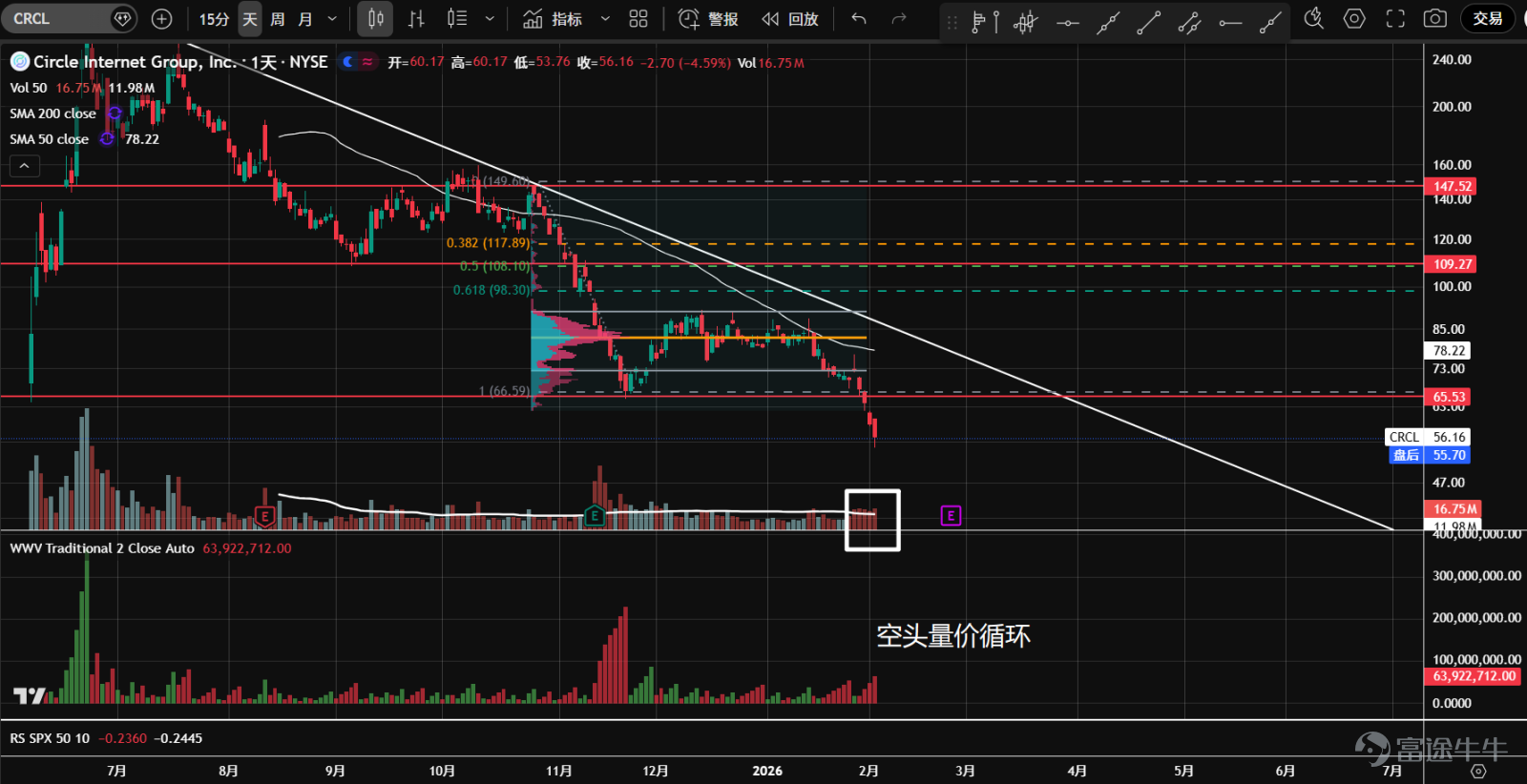Select the trend line drawing tool
The width and height of the screenshot is (1527, 784).
pyautogui.click(x=1149, y=22)
